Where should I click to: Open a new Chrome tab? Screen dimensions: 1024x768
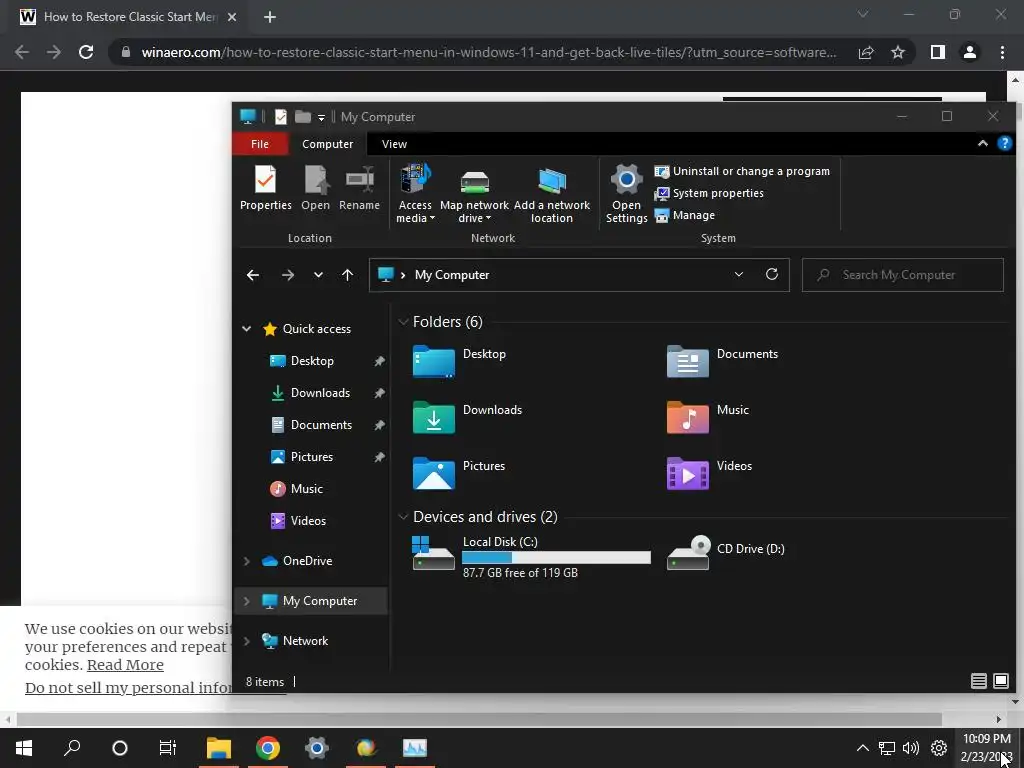click(270, 17)
